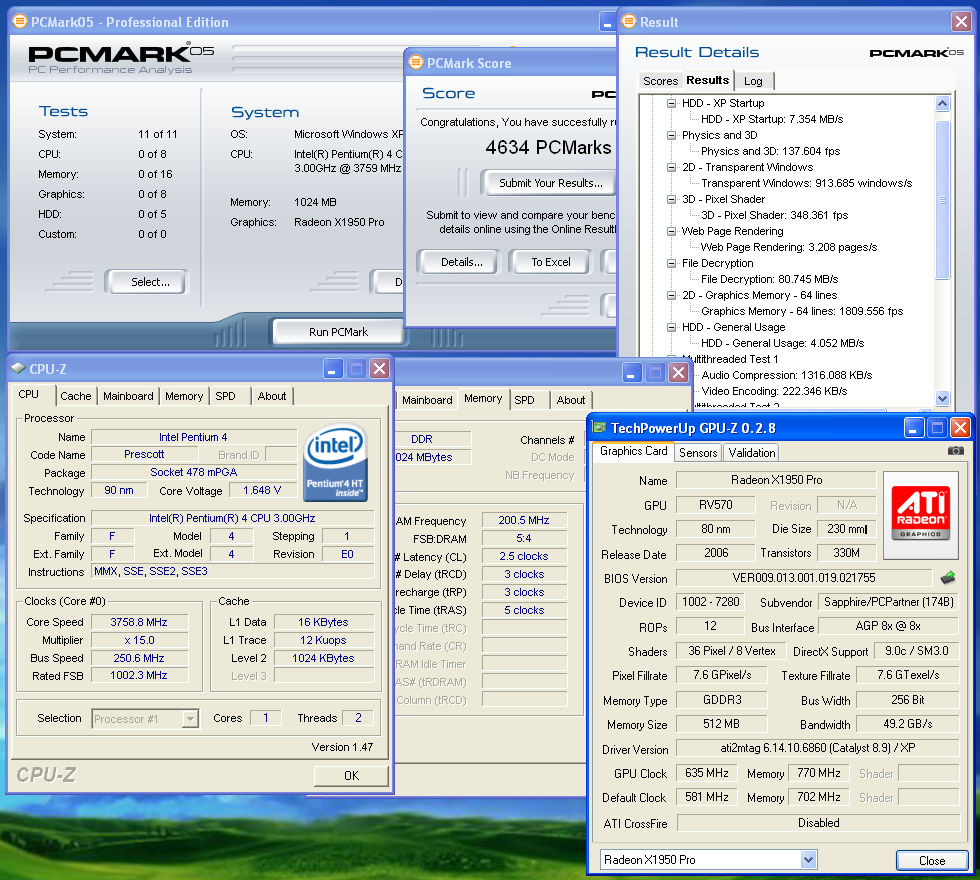
Task: Open the Cache tab in CPU-Z
Action: [x=76, y=396]
